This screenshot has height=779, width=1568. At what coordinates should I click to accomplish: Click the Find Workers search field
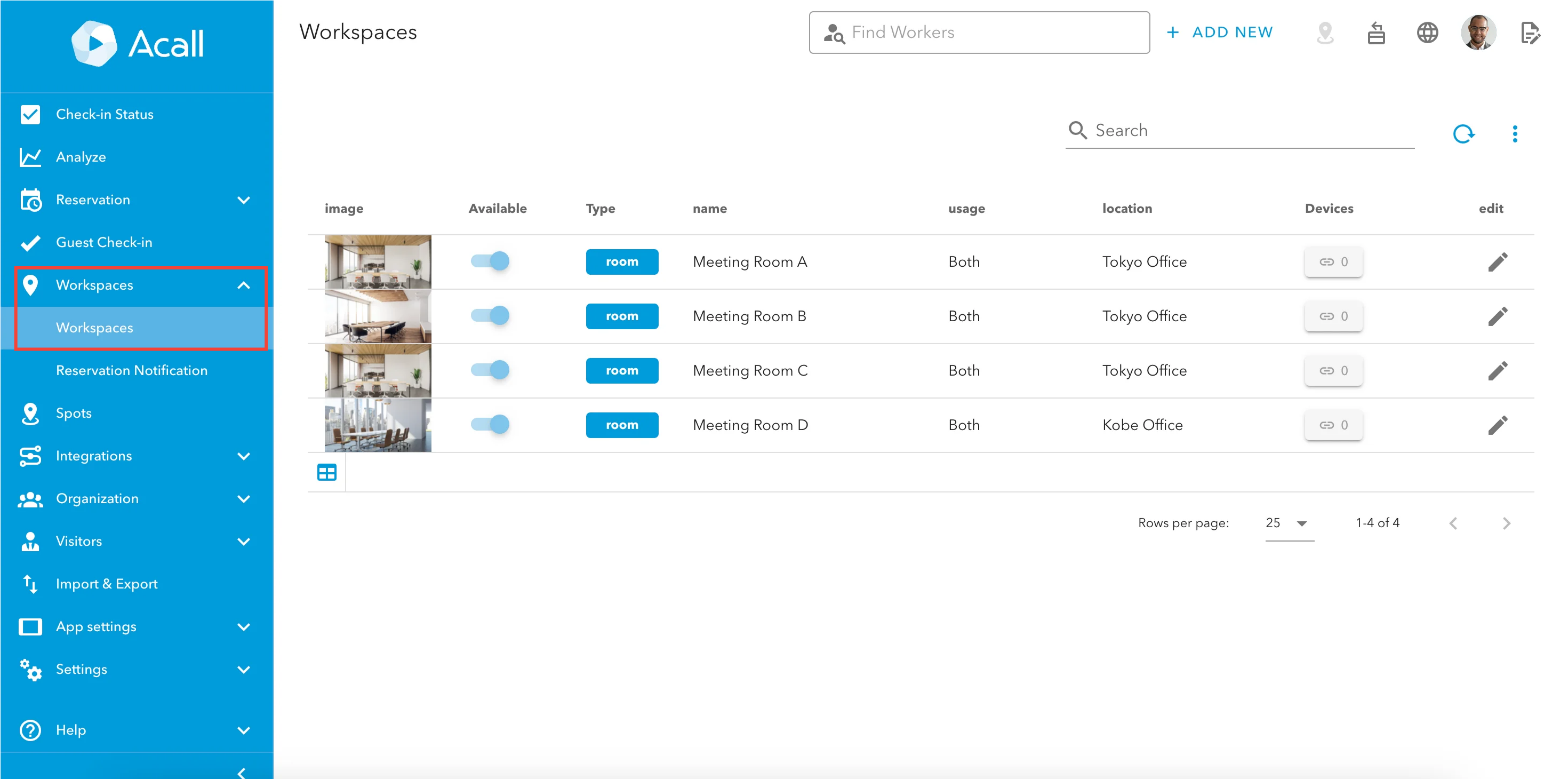[979, 33]
